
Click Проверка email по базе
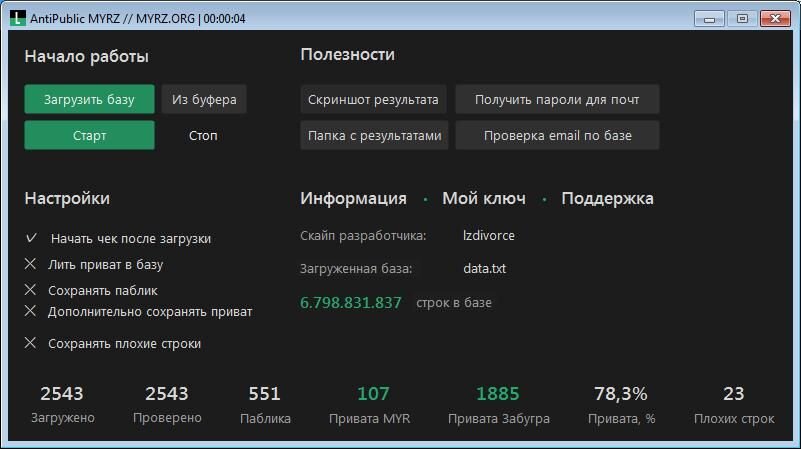tap(557, 135)
